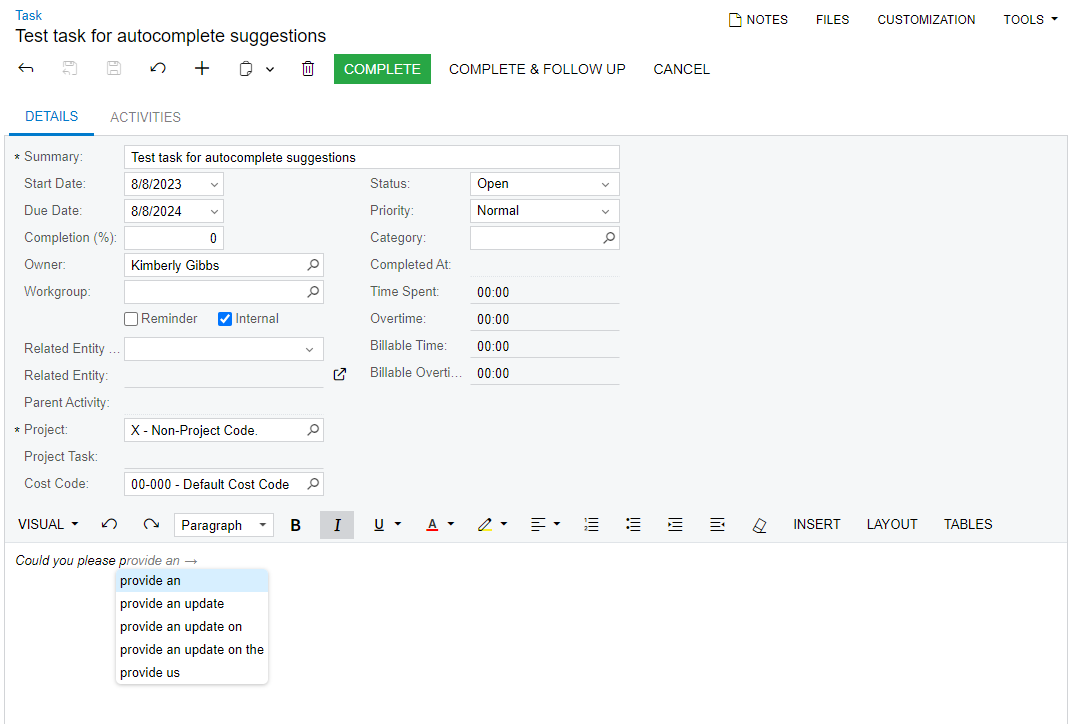This screenshot has width=1068, height=724.
Task: Insert a numbered list in editor
Action: [x=591, y=525]
